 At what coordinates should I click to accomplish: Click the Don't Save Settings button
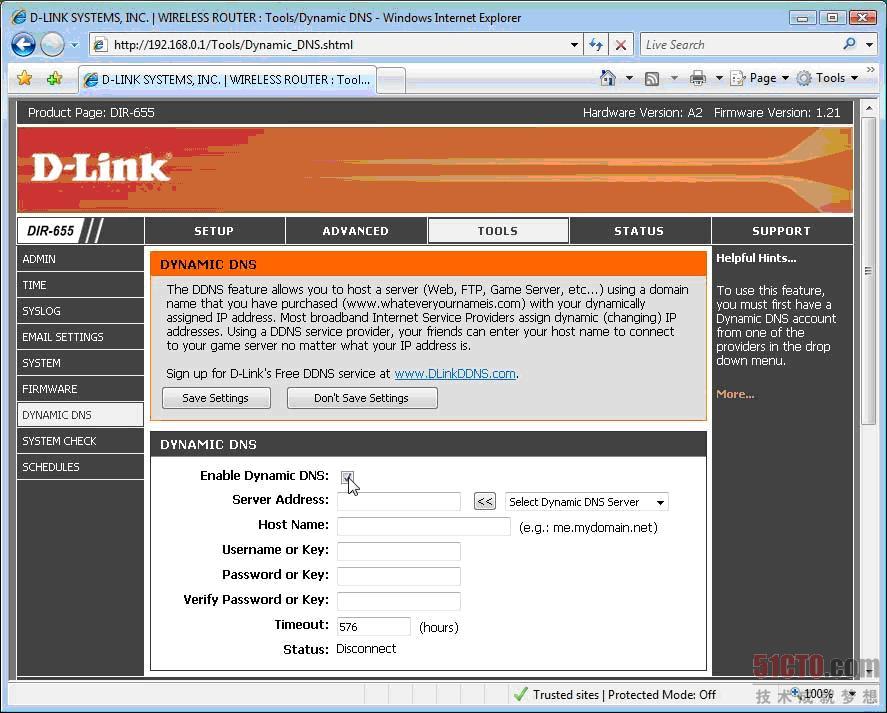pyautogui.click(x=362, y=398)
